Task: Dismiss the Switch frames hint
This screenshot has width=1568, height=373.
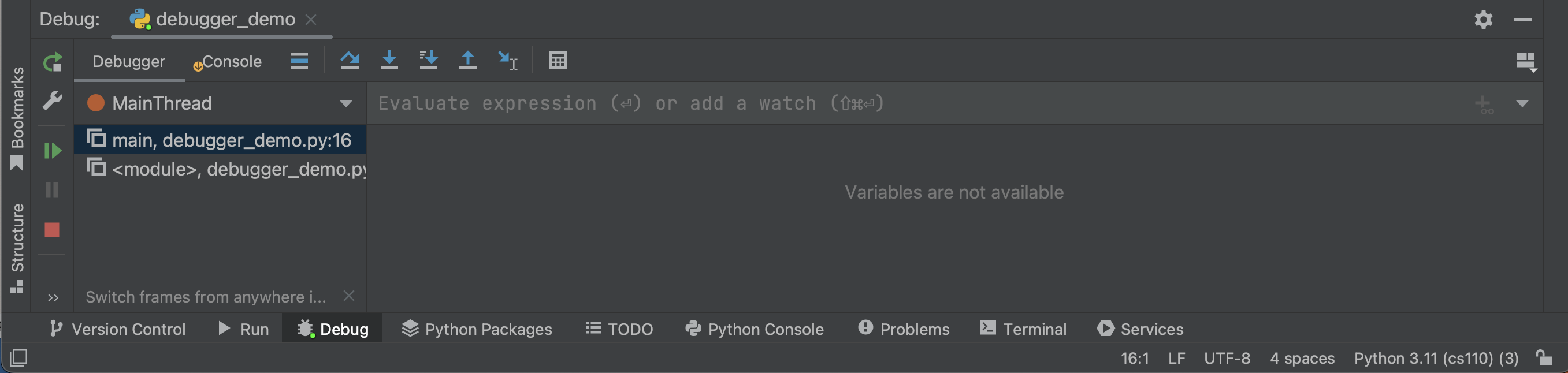Action: coord(350,296)
